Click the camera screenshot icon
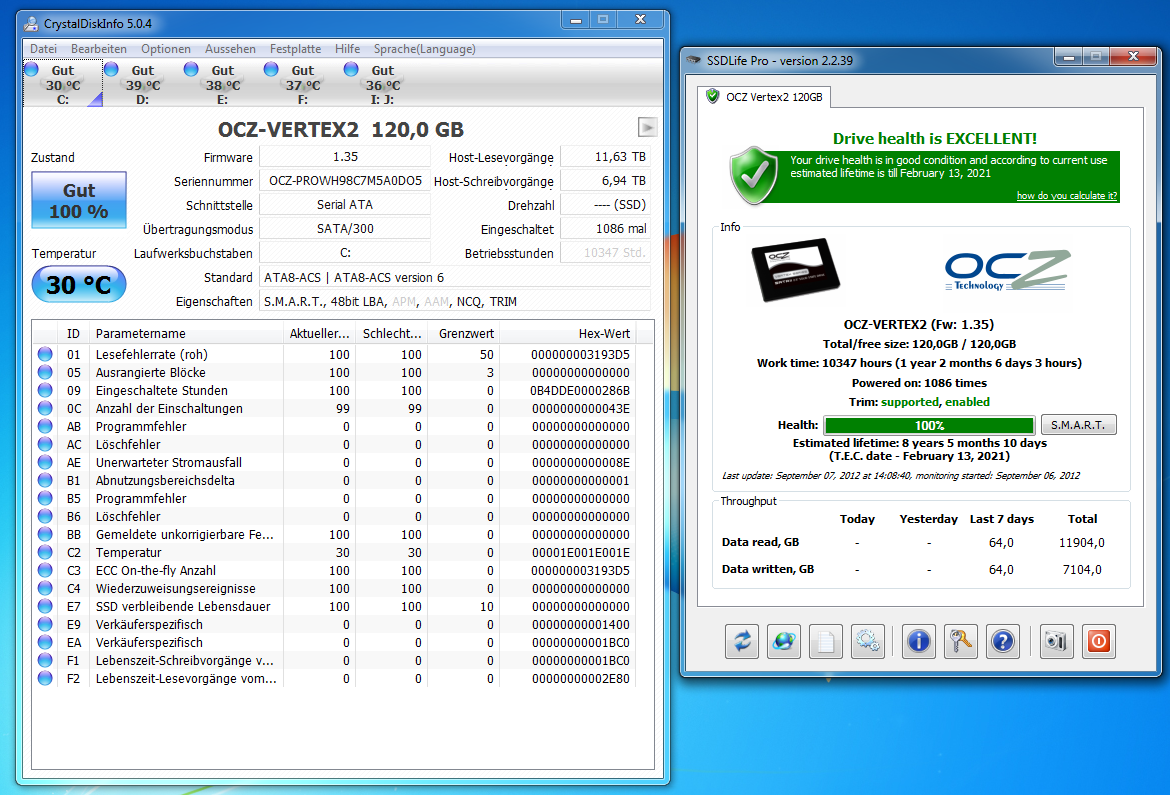This screenshot has height=795, width=1170. pos(1056,641)
